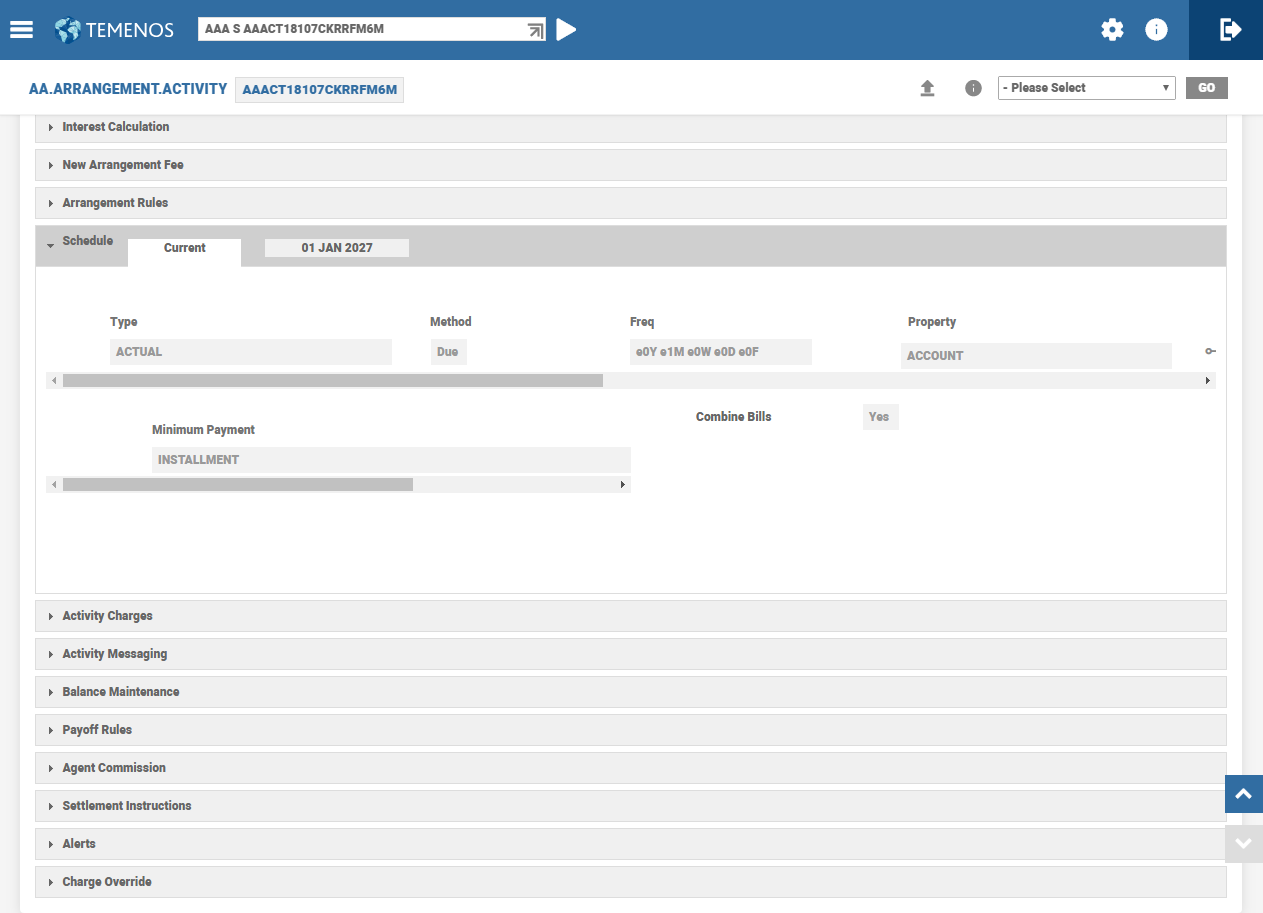Click the gray info icon beside dropdown

(973, 88)
